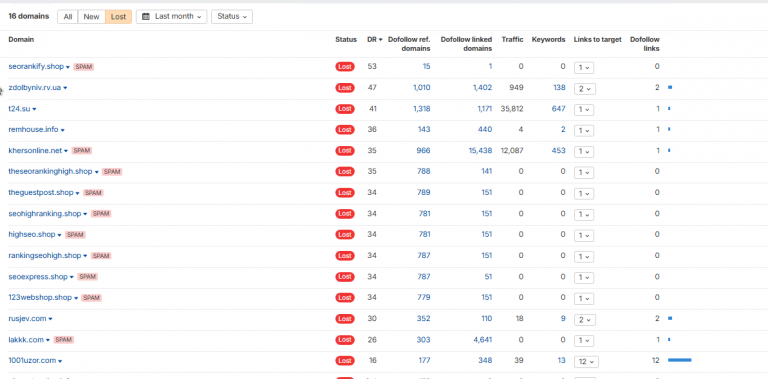The image size is (768, 379).
Task: Open 1,318 dofollow ref. domains for t24.su
Action: 422,109
